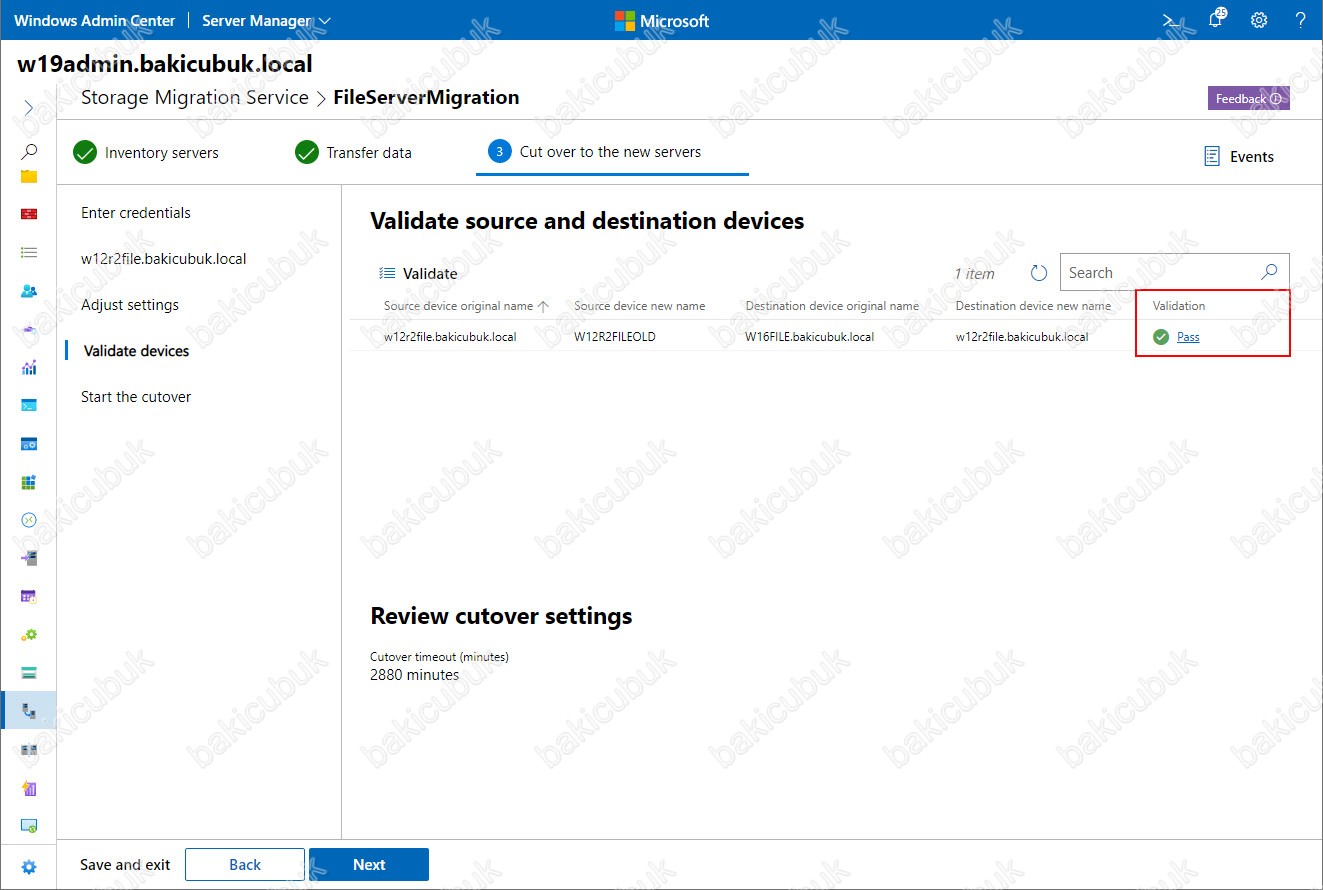Open the Files tool folder icon
Viewport: 1323px width, 890px height.
pos(29,176)
